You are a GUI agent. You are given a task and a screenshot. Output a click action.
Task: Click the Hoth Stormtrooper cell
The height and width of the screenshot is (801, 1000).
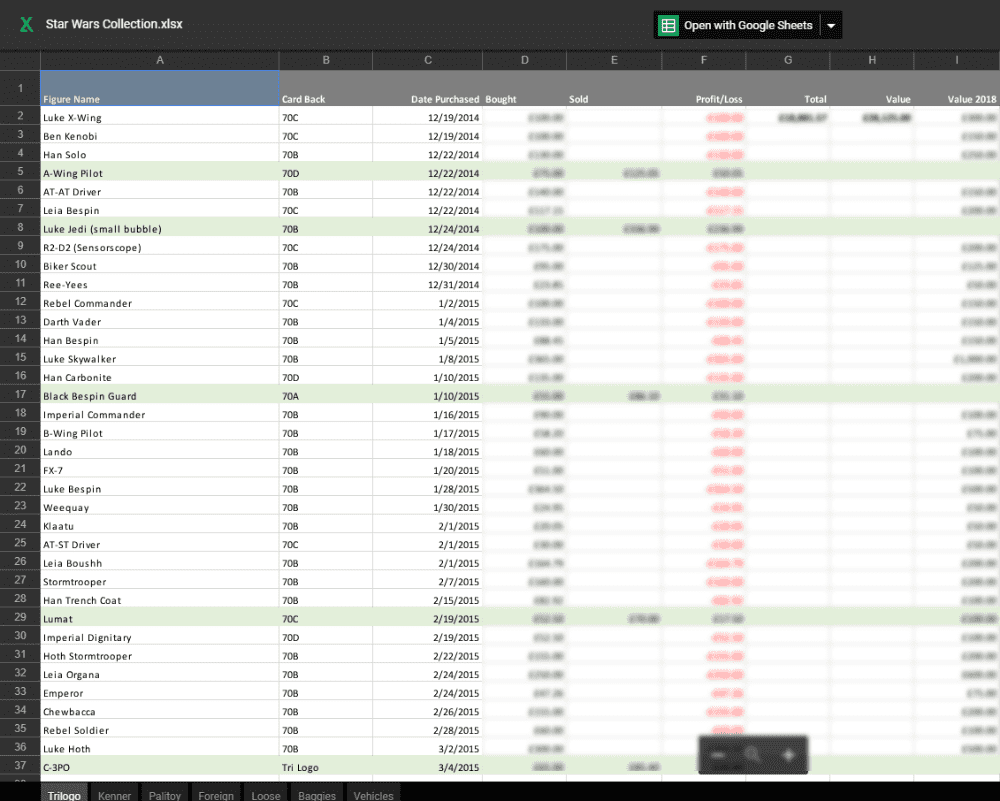[x=159, y=656]
